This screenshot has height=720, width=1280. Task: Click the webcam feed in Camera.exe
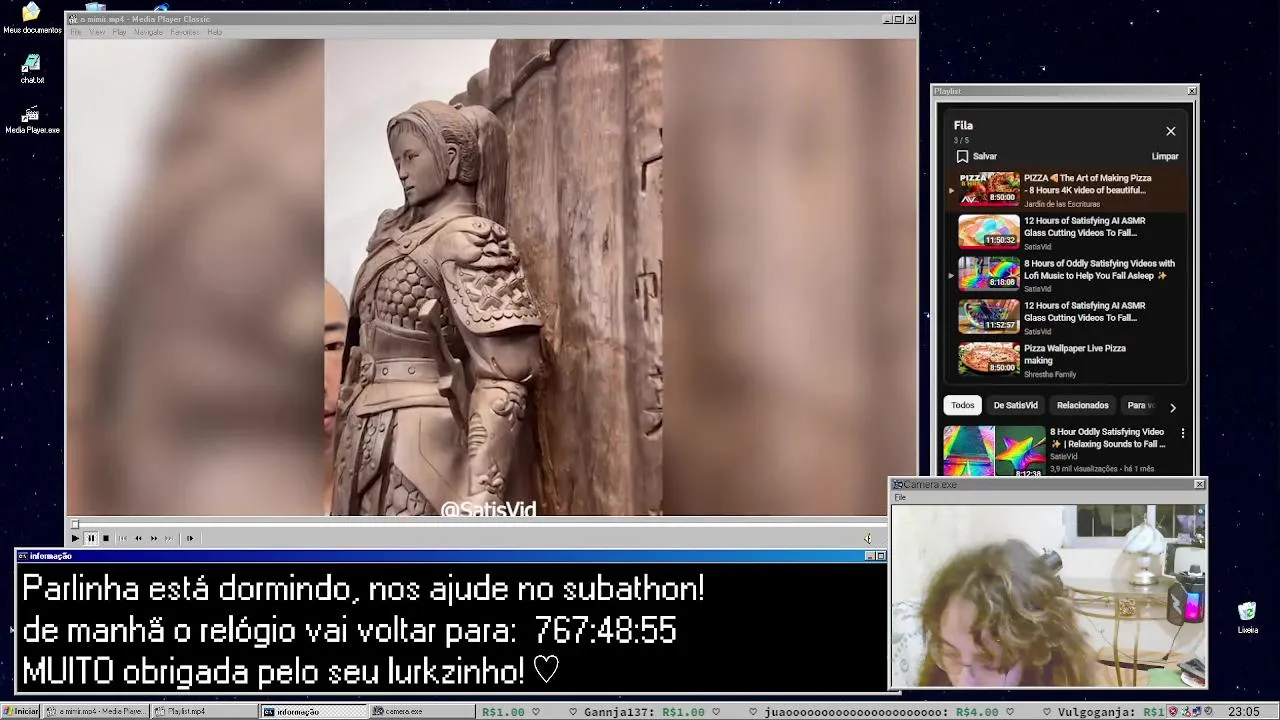tap(1048, 595)
